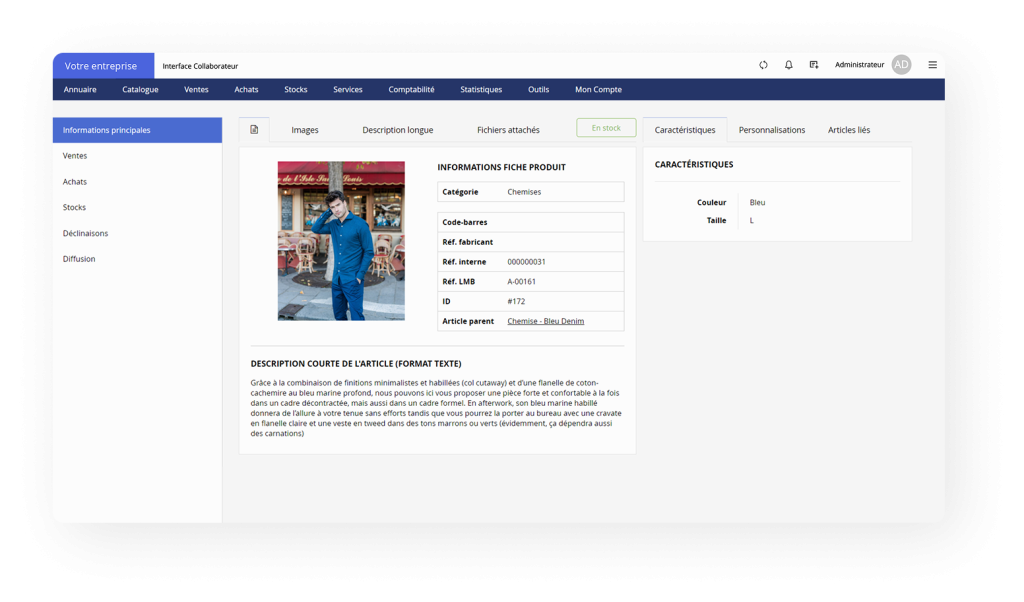The width and height of the screenshot is (1024, 602).
Task: Click the add-note icon beside the bell
Action: click(x=814, y=65)
